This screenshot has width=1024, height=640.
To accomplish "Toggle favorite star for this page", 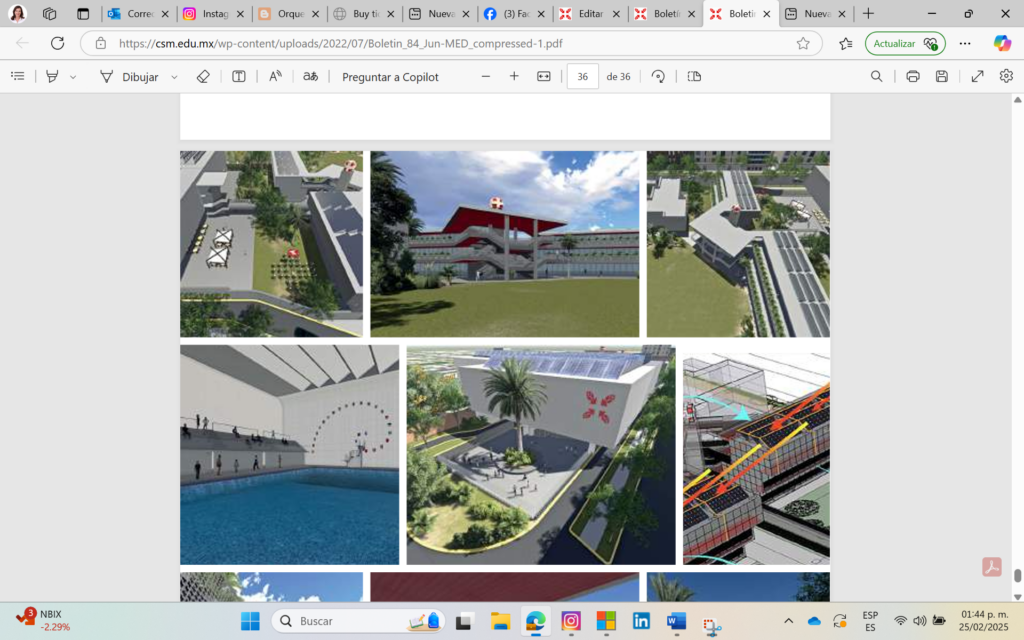I will click(x=803, y=43).
